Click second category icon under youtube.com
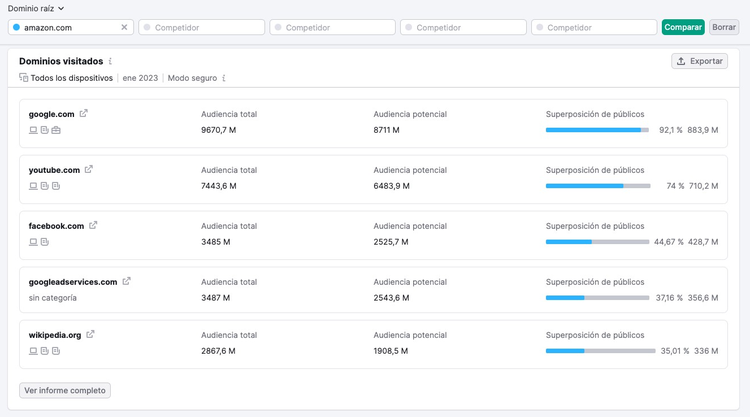 click(44, 186)
